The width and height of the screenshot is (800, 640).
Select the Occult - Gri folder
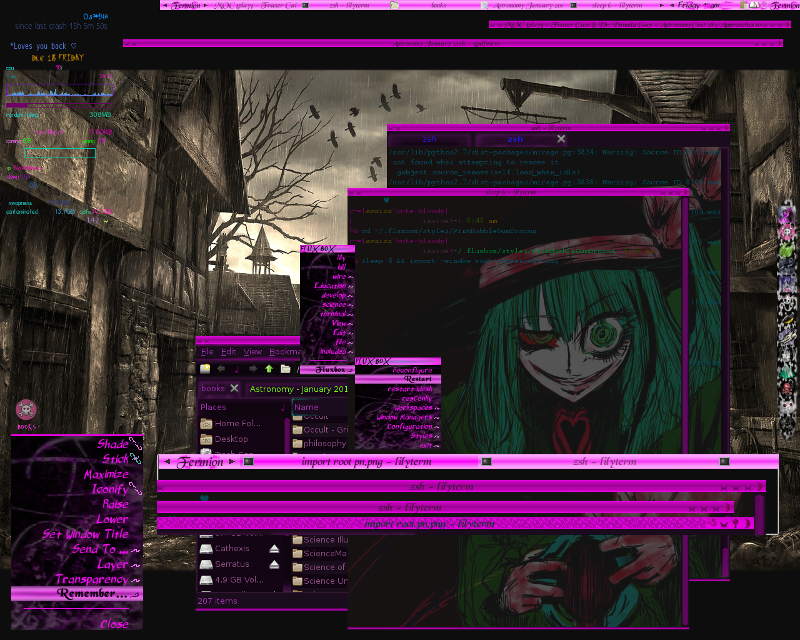tap(319, 430)
